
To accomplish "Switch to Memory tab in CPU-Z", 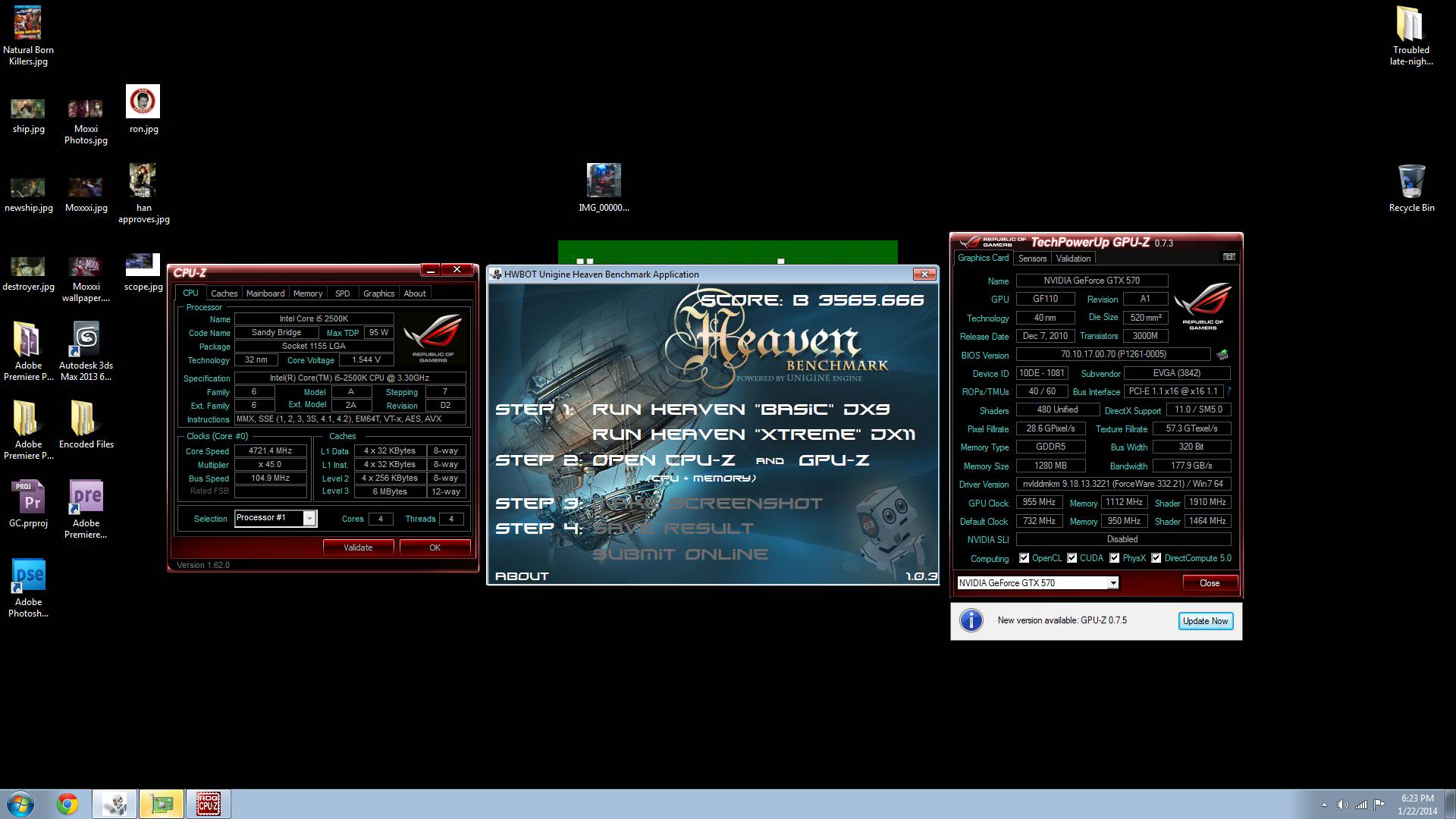I will pyautogui.click(x=308, y=293).
